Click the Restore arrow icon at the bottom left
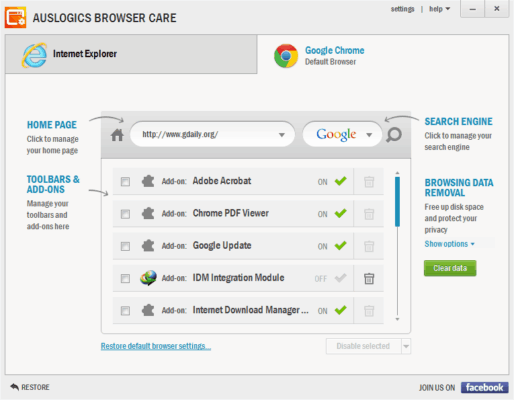This screenshot has width=514, height=400. [x=14, y=387]
